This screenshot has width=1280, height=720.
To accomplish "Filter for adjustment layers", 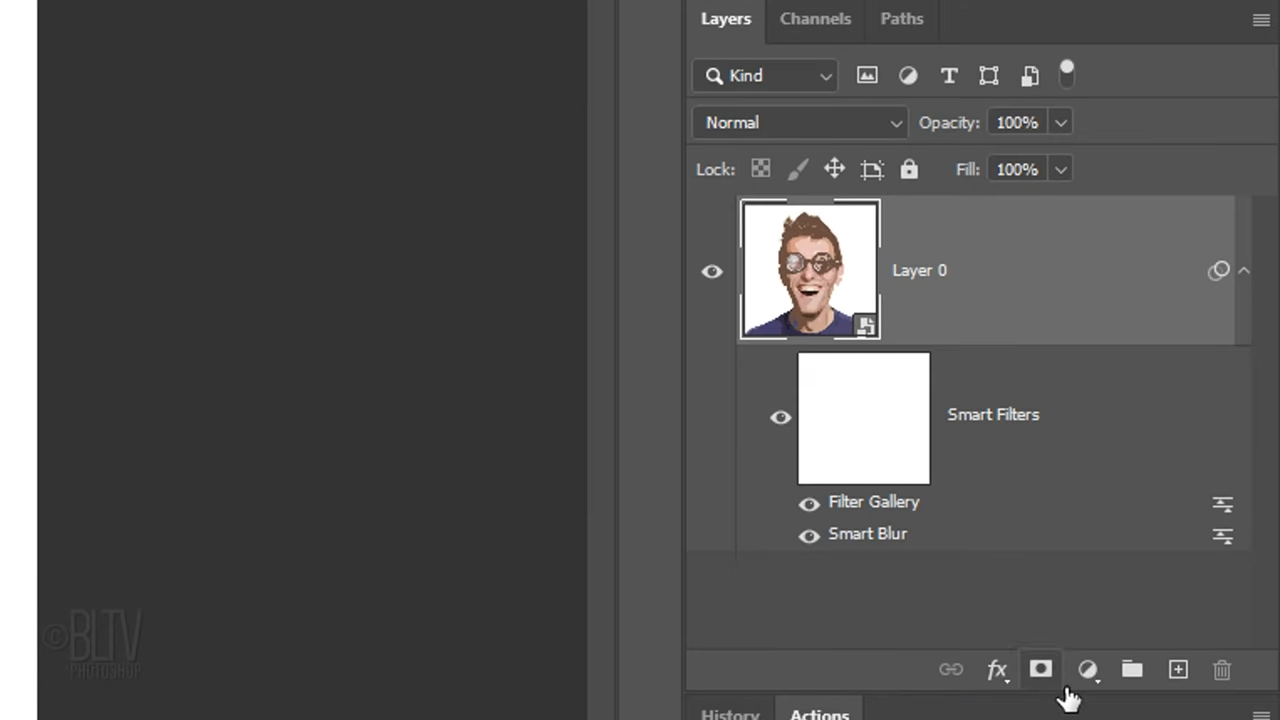I will click(908, 75).
